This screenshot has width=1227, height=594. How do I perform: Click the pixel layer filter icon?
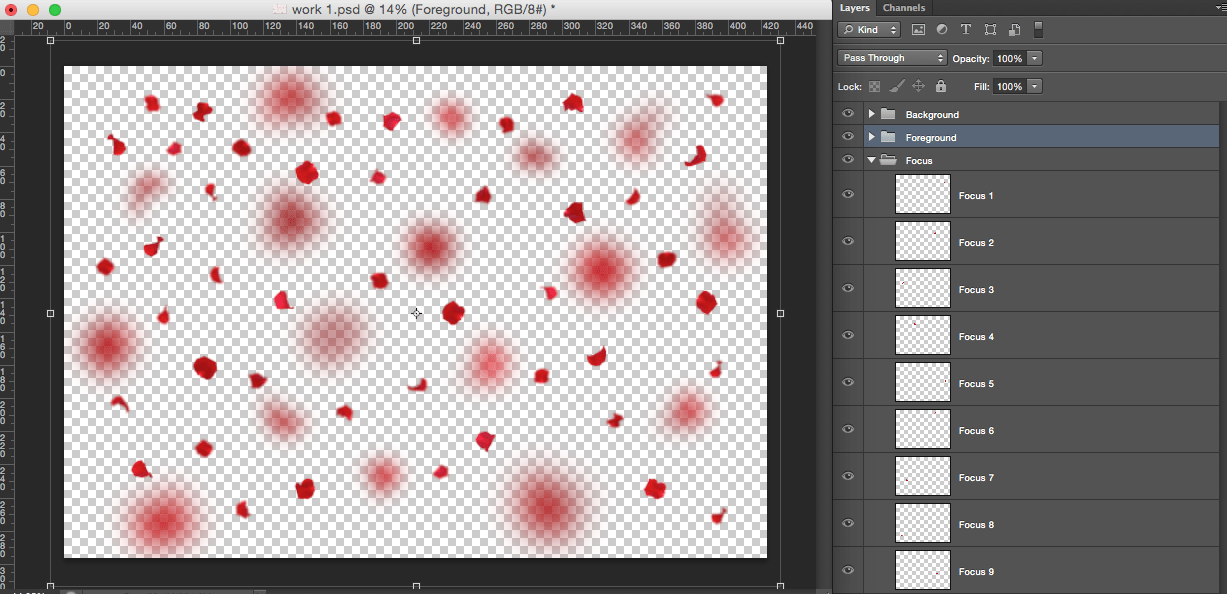coord(918,31)
